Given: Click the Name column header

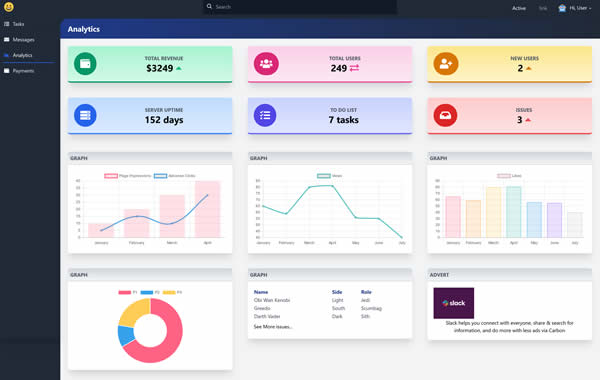Looking at the screenshot, I should (x=261, y=292).
